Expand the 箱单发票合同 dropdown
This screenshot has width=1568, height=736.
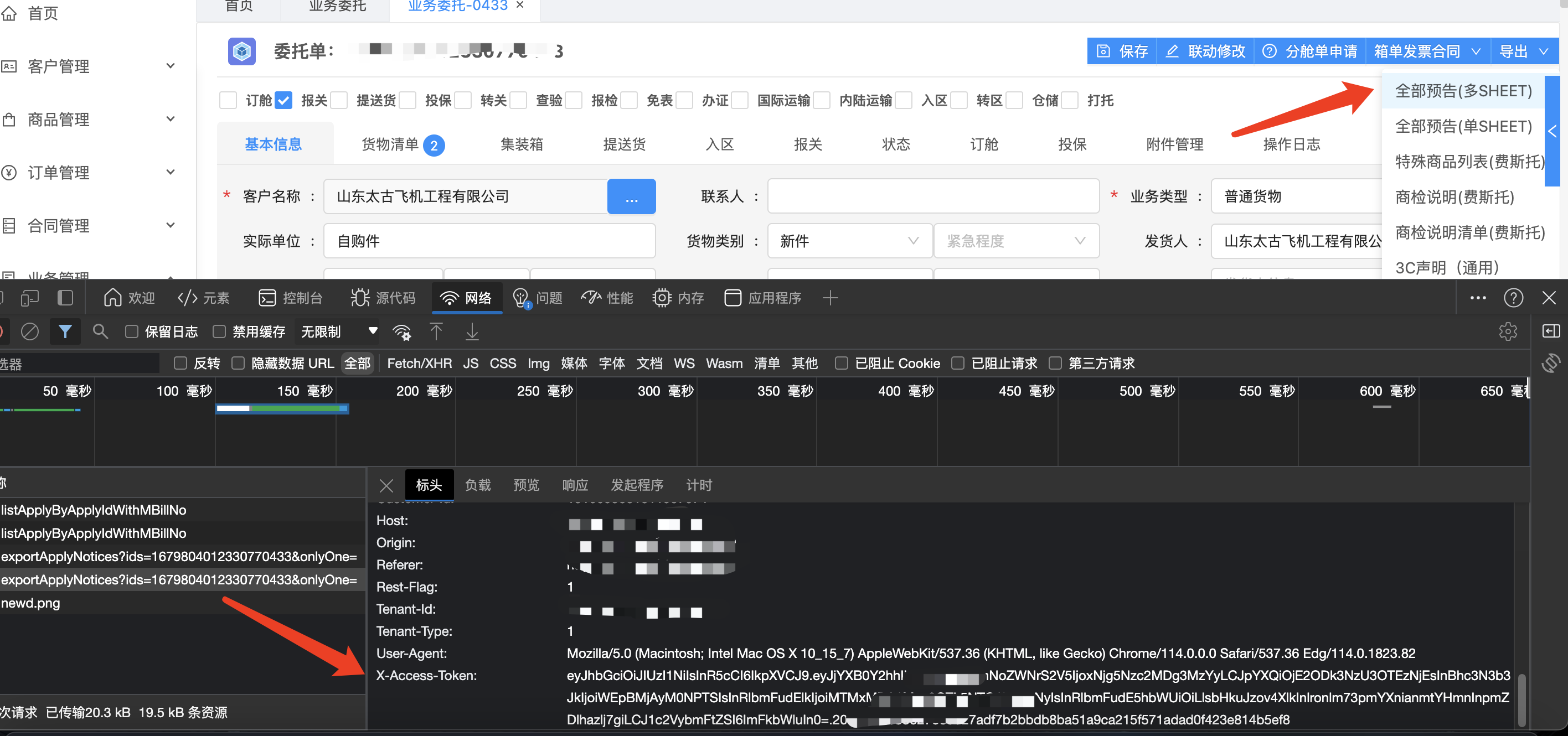click(1427, 51)
